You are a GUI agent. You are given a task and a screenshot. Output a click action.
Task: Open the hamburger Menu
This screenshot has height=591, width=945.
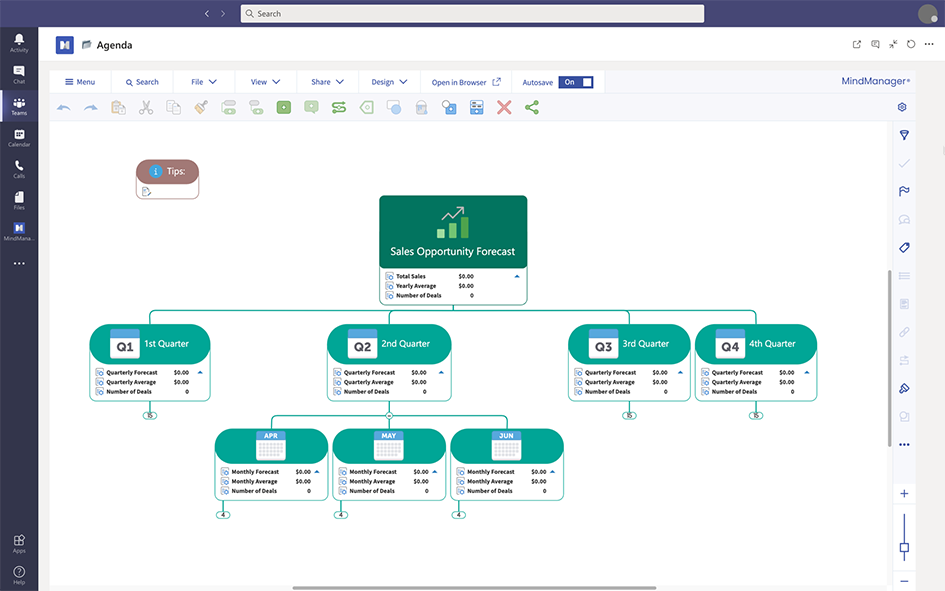click(80, 82)
